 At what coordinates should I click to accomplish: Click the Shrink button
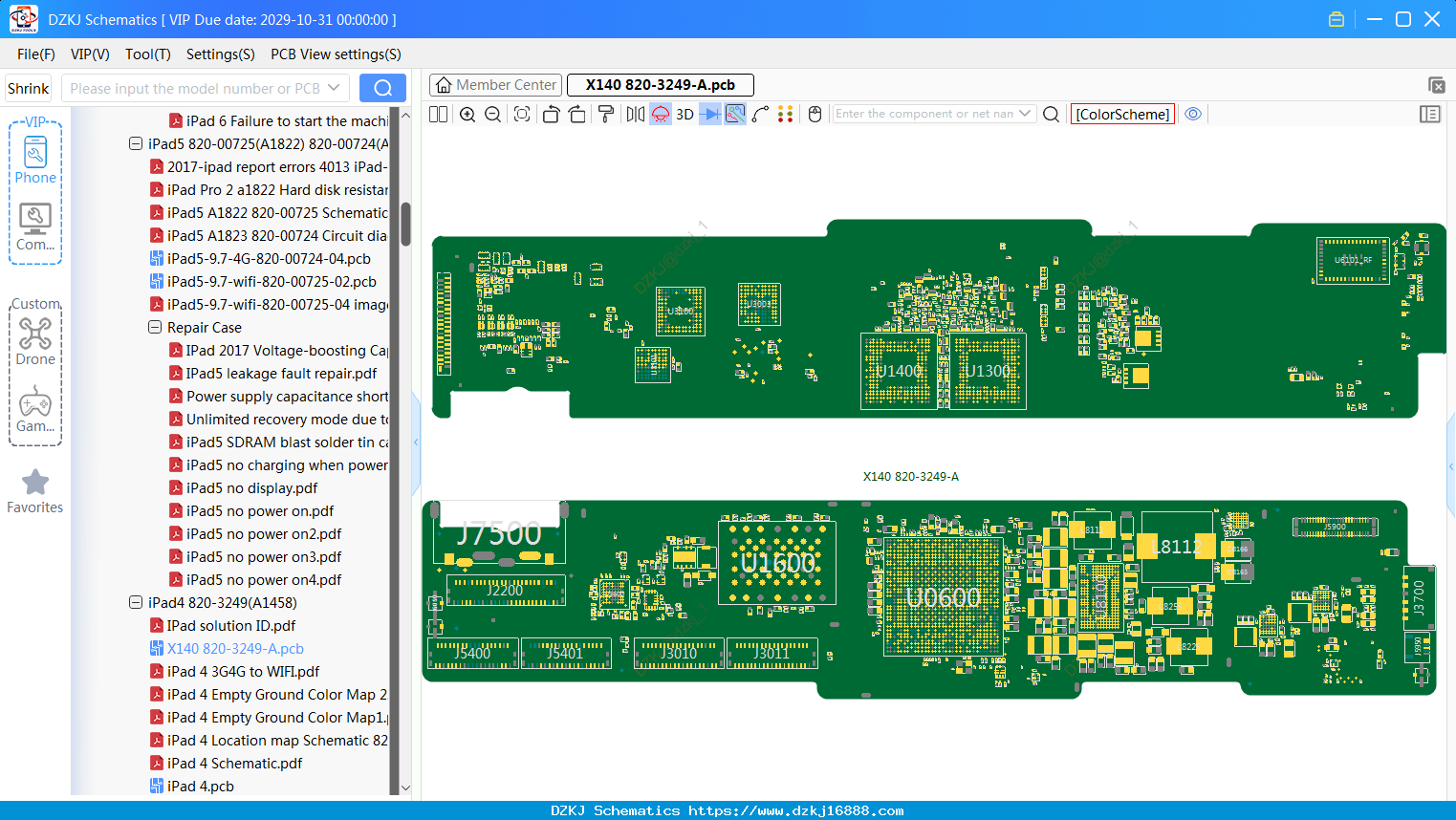(28, 88)
